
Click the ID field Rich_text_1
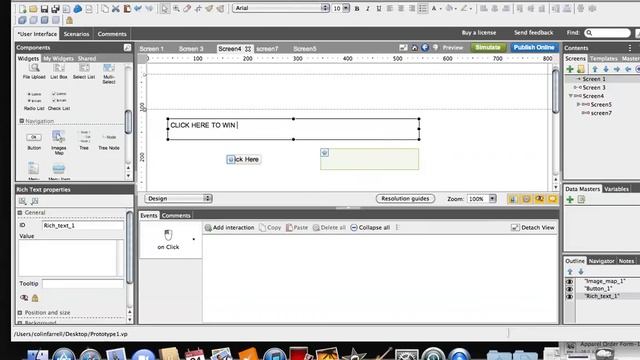point(83,225)
